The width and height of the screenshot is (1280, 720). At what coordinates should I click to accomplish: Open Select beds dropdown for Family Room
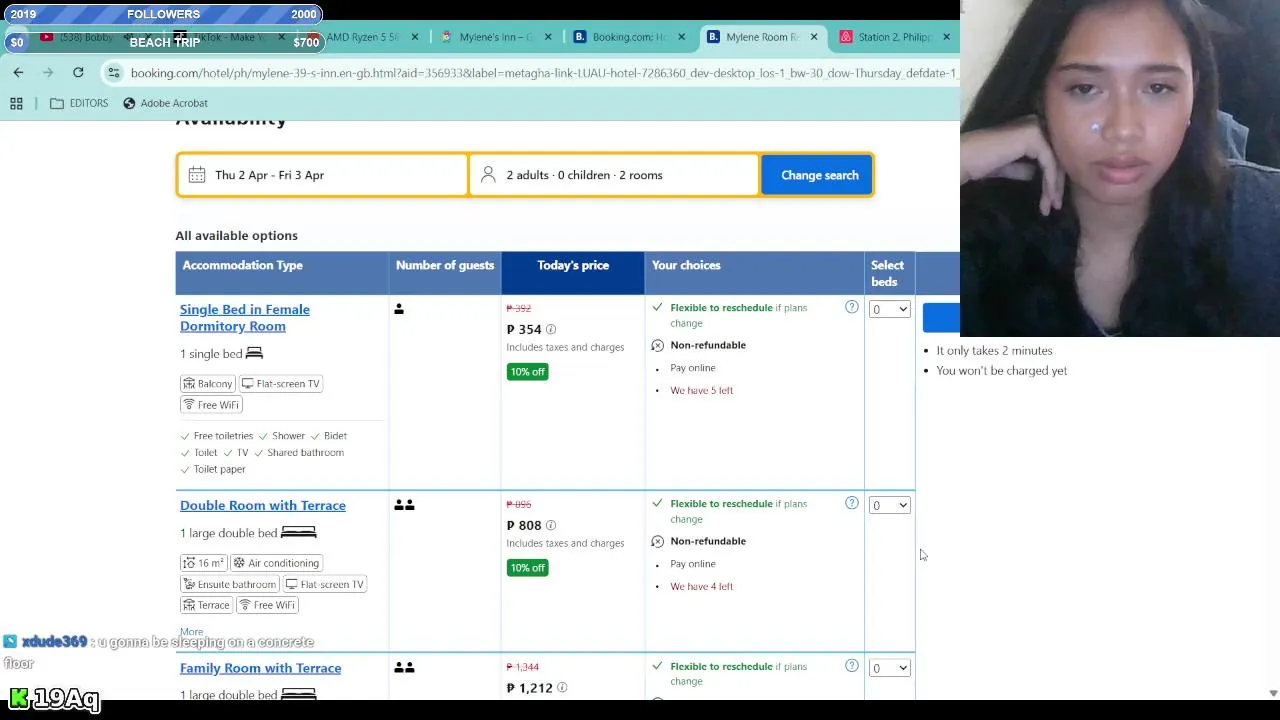click(889, 668)
